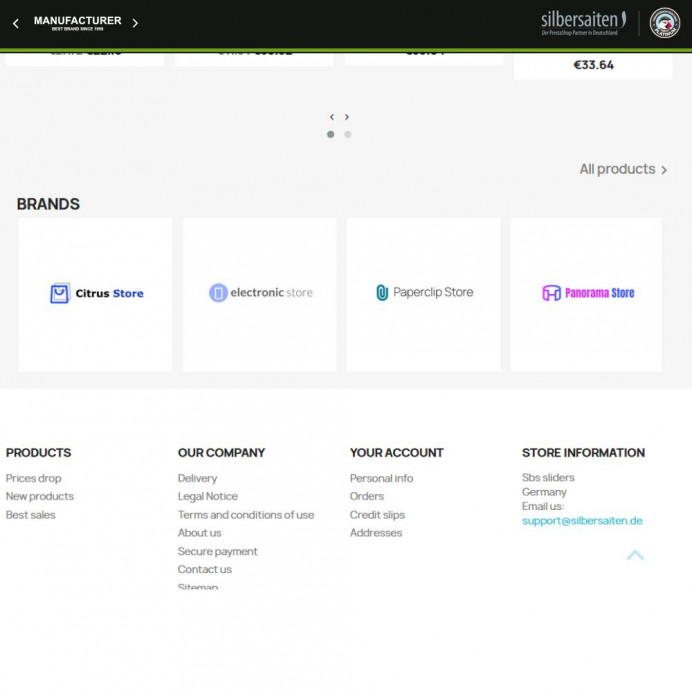
Task: Click the €33.64 product price
Action: pos(593,65)
